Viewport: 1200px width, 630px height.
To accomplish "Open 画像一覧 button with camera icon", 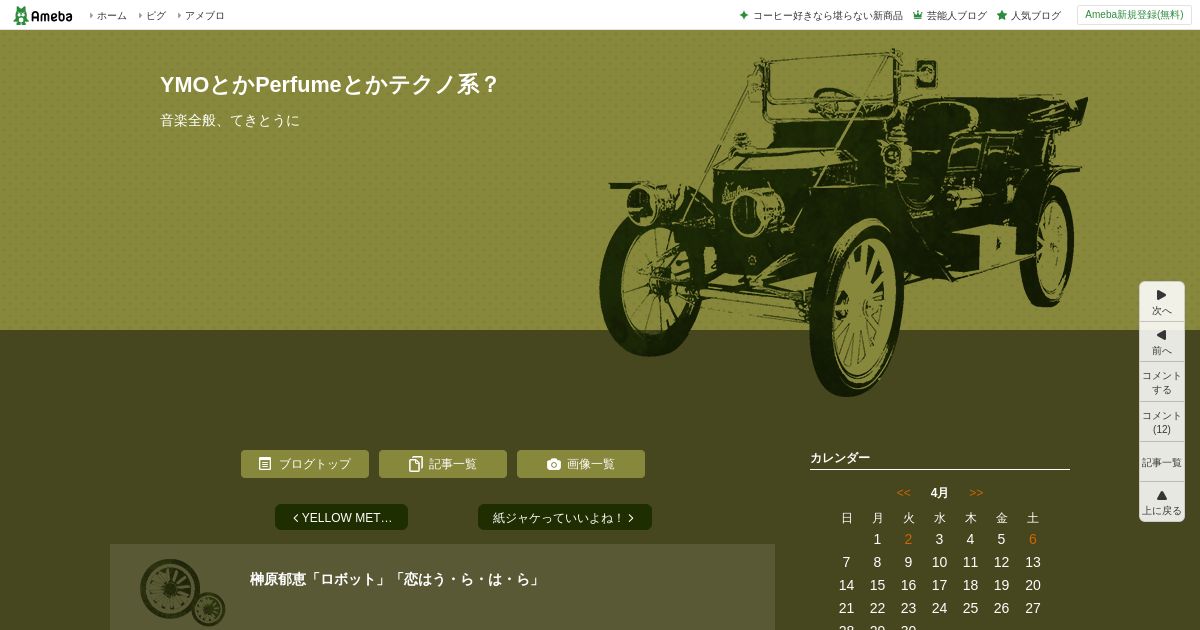I will 581,464.
